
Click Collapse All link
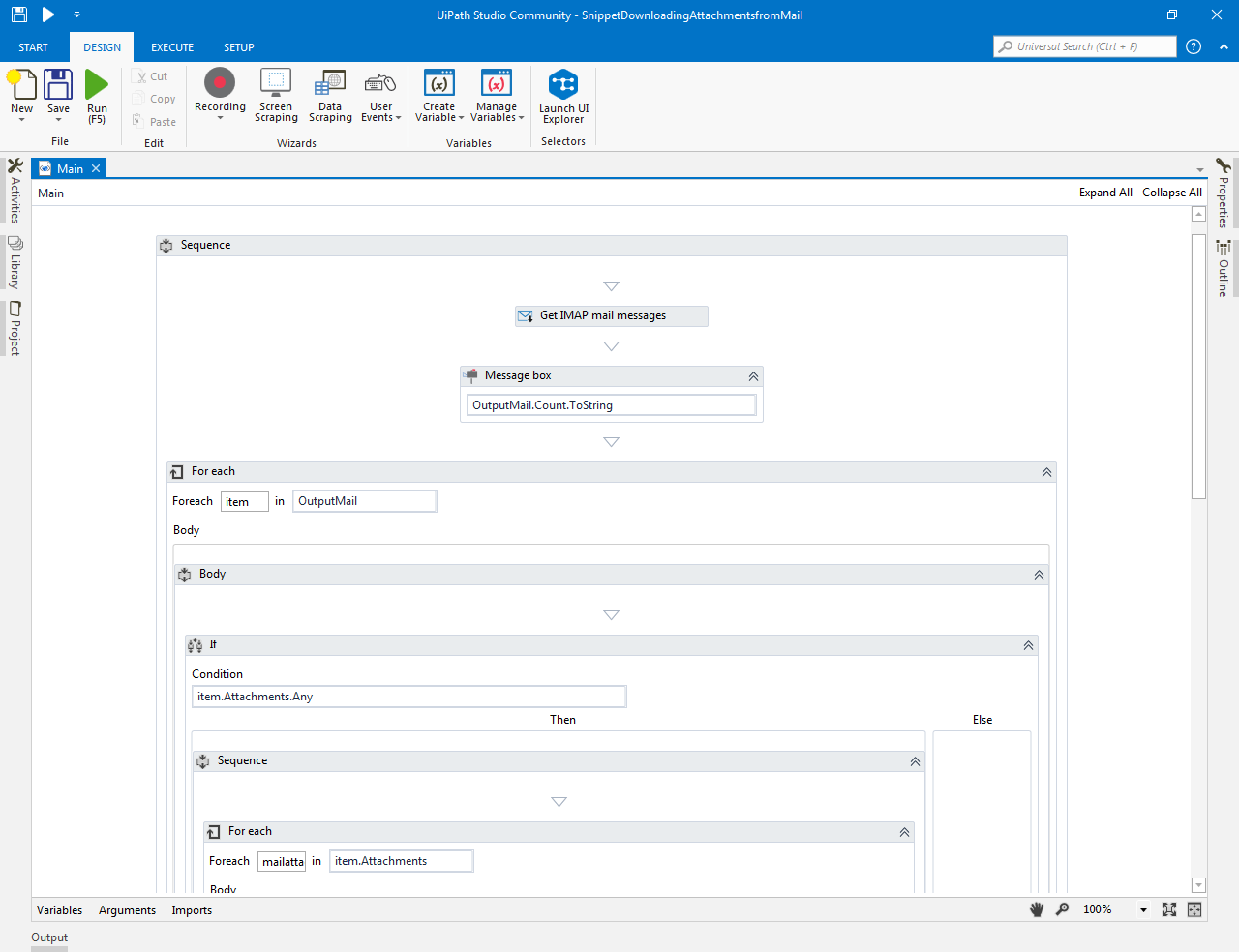coord(1172,193)
